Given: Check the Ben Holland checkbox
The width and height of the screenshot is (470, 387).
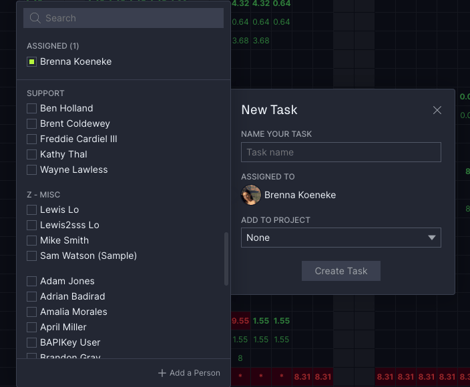Looking at the screenshot, I should [32, 108].
